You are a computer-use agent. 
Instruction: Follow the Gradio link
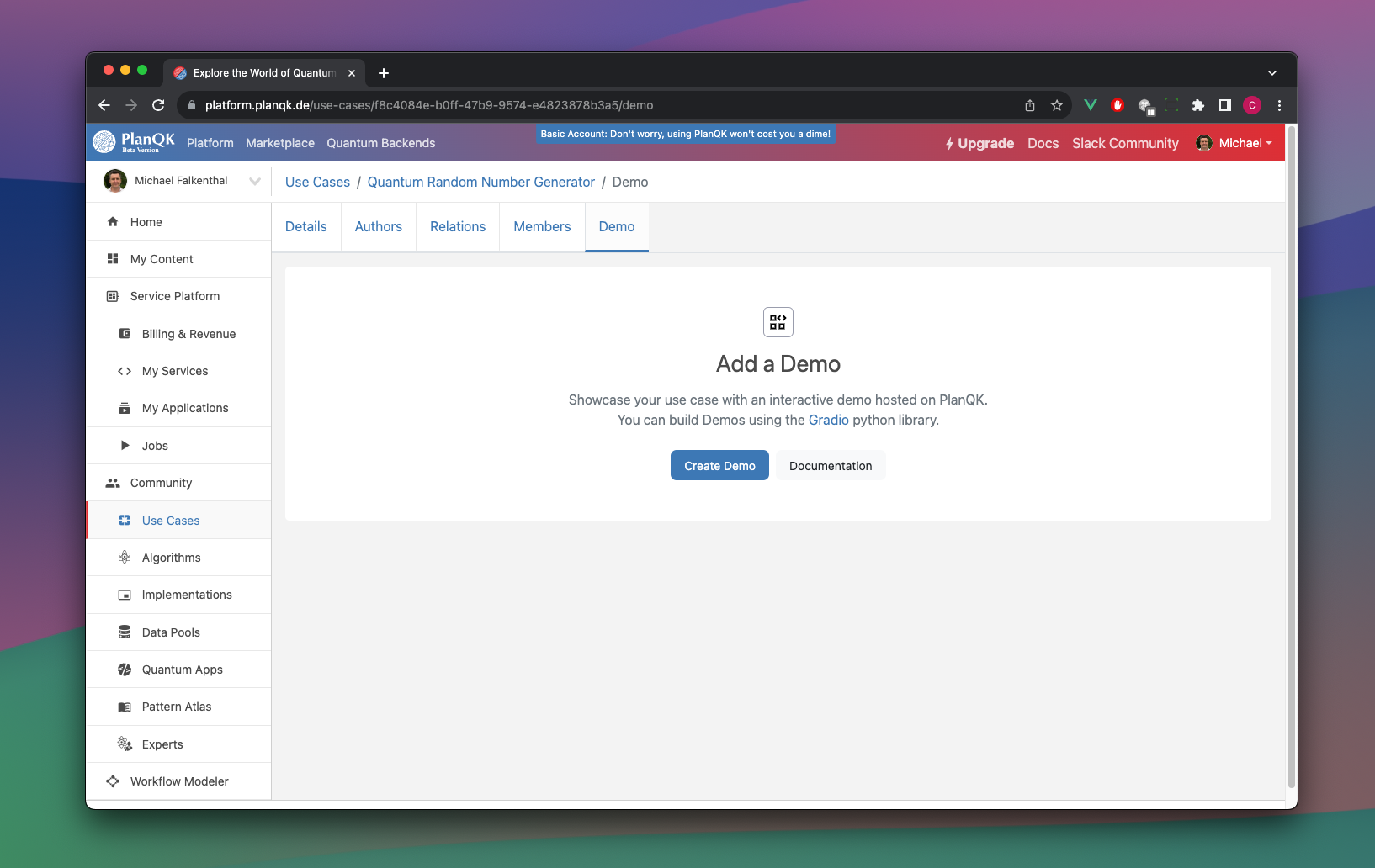pyautogui.click(x=828, y=420)
